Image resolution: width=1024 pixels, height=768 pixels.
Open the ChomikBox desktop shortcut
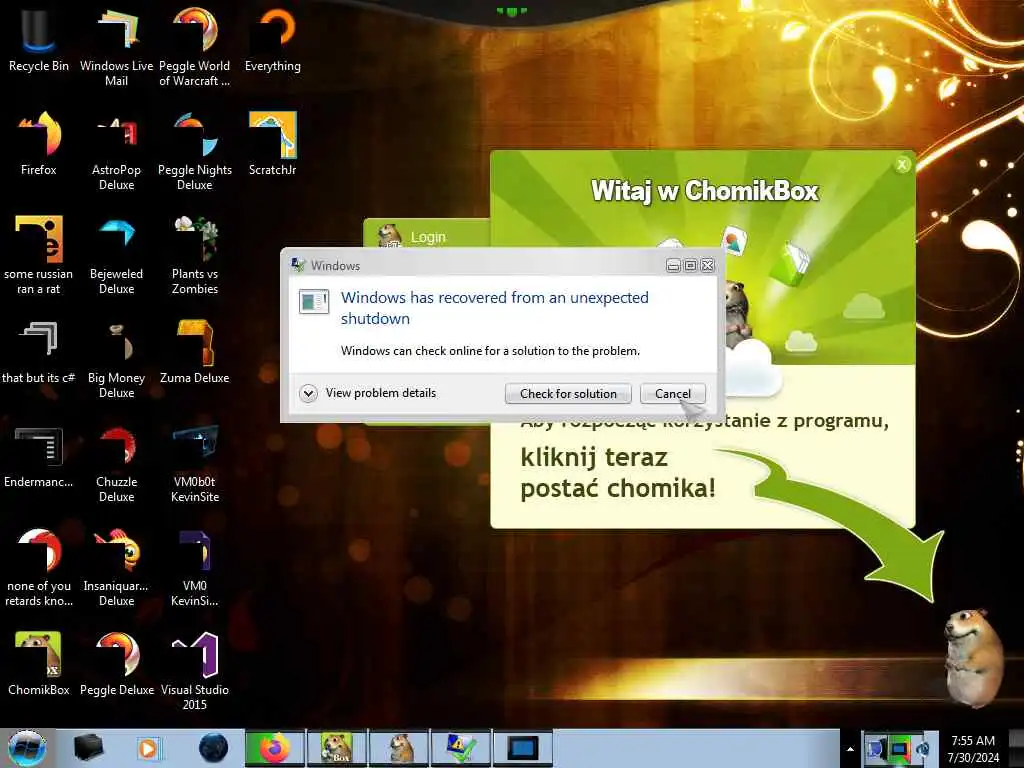pos(39,663)
